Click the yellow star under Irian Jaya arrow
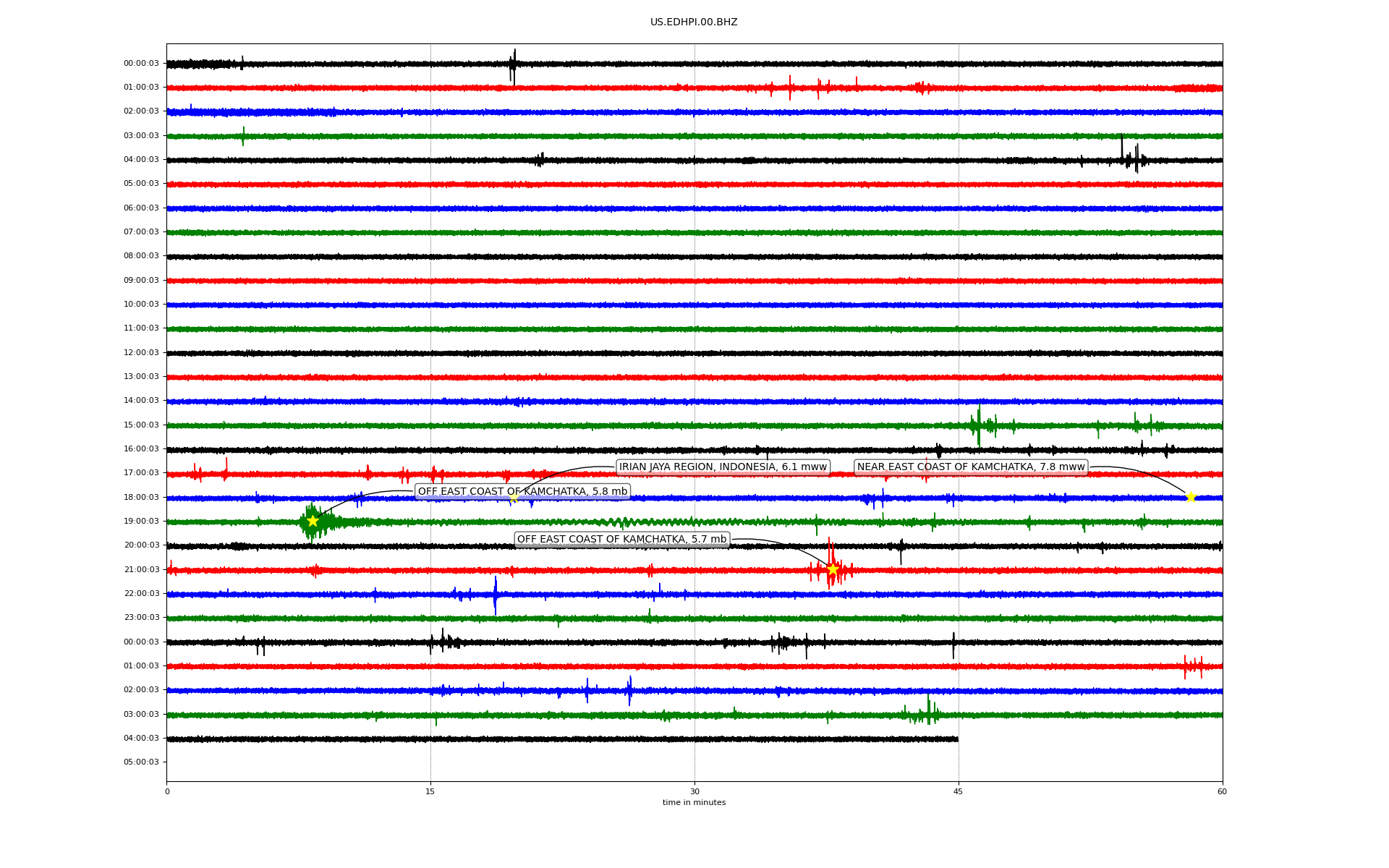The image size is (1389, 868). (x=513, y=498)
